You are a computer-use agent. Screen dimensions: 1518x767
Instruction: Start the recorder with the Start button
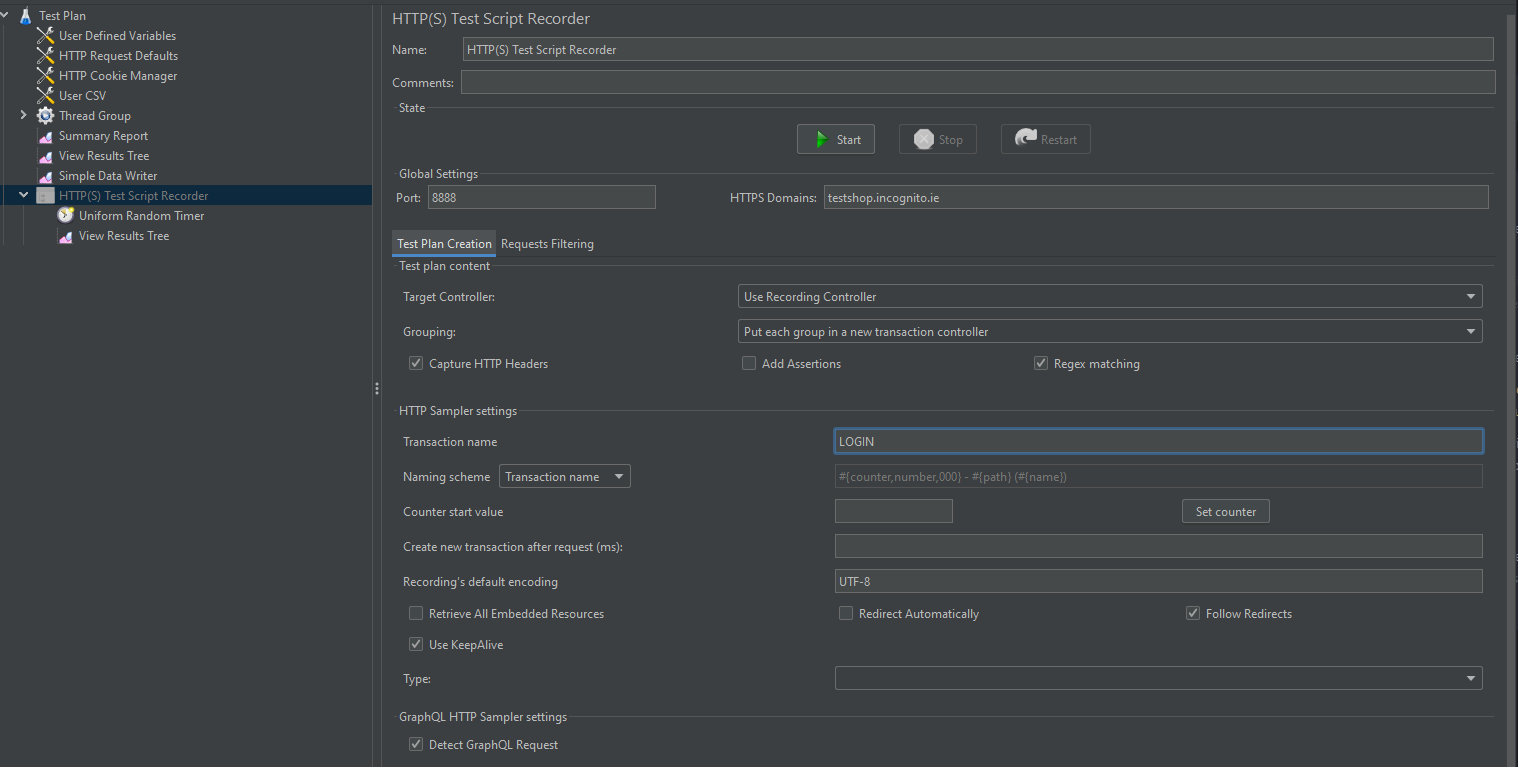(836, 139)
